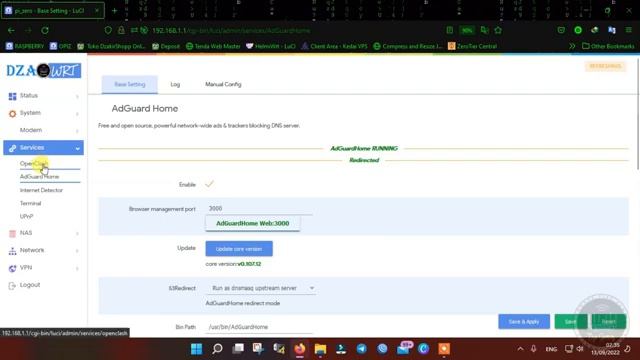This screenshot has width=640, height=360.
Task: Click the 90% zoom level badge
Action: point(467,30)
